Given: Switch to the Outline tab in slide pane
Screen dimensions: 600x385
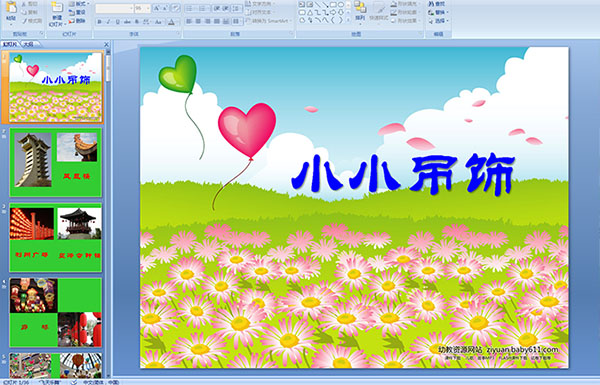Looking at the screenshot, I should coord(28,44).
